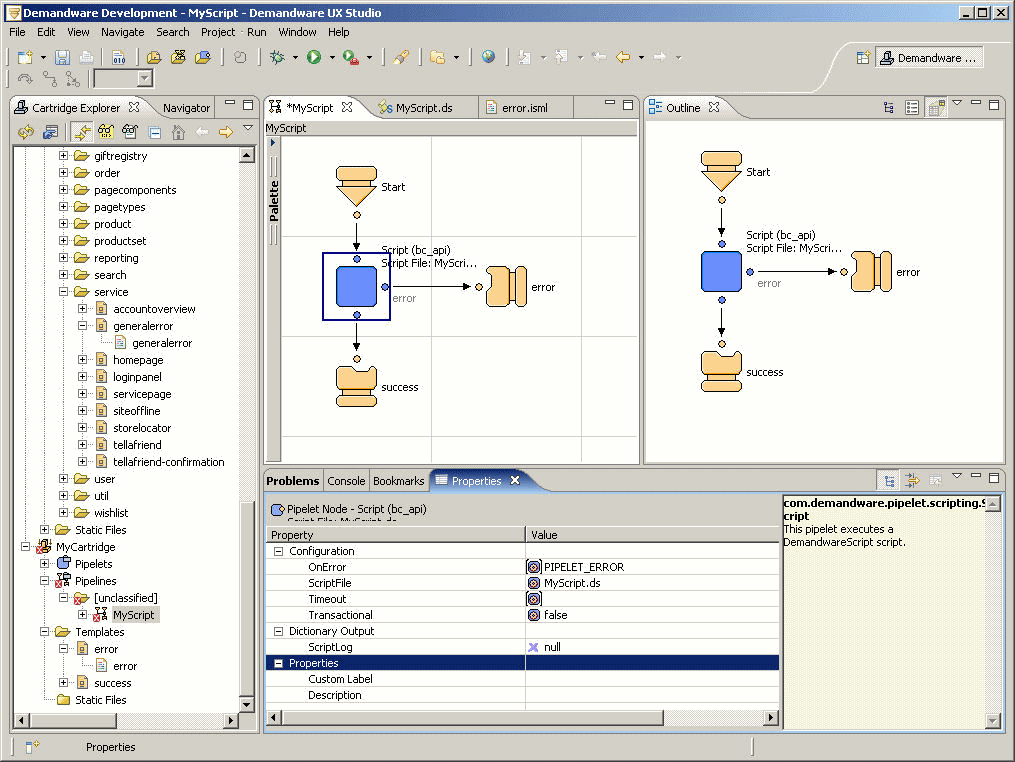This screenshot has width=1015, height=762.
Task: Click the Start node in pipeline editor
Action: click(356, 186)
